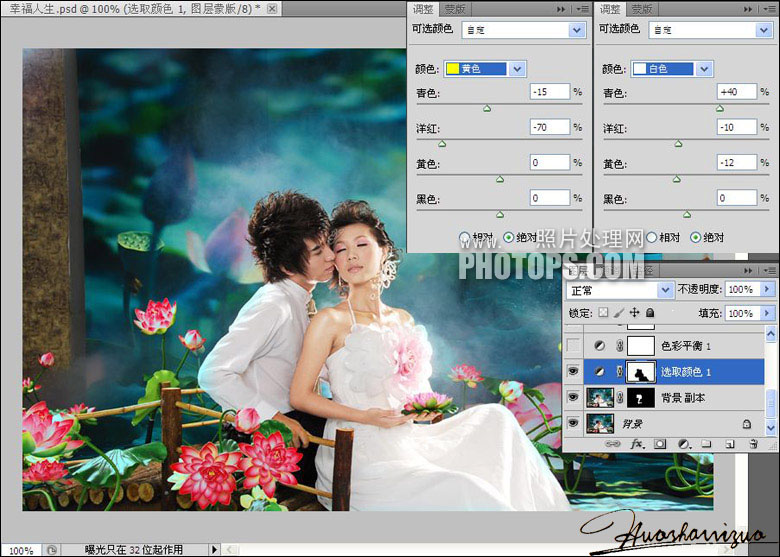Viewport: 780px width, 557px height.
Task: Click the padlock icon on the 背景 layer
Action: 747,424
